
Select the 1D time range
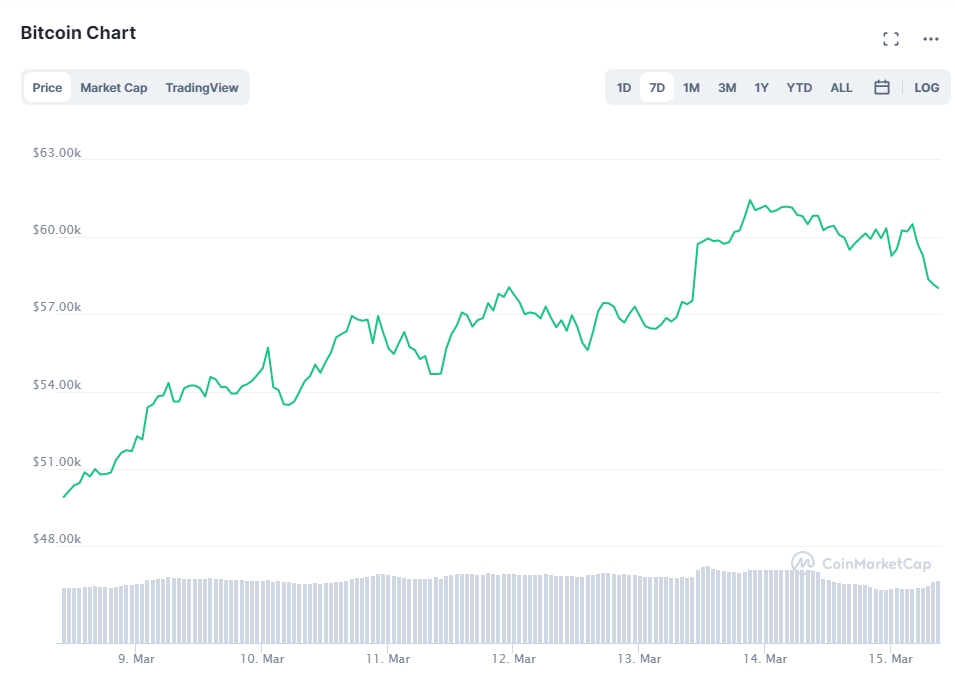(624, 87)
